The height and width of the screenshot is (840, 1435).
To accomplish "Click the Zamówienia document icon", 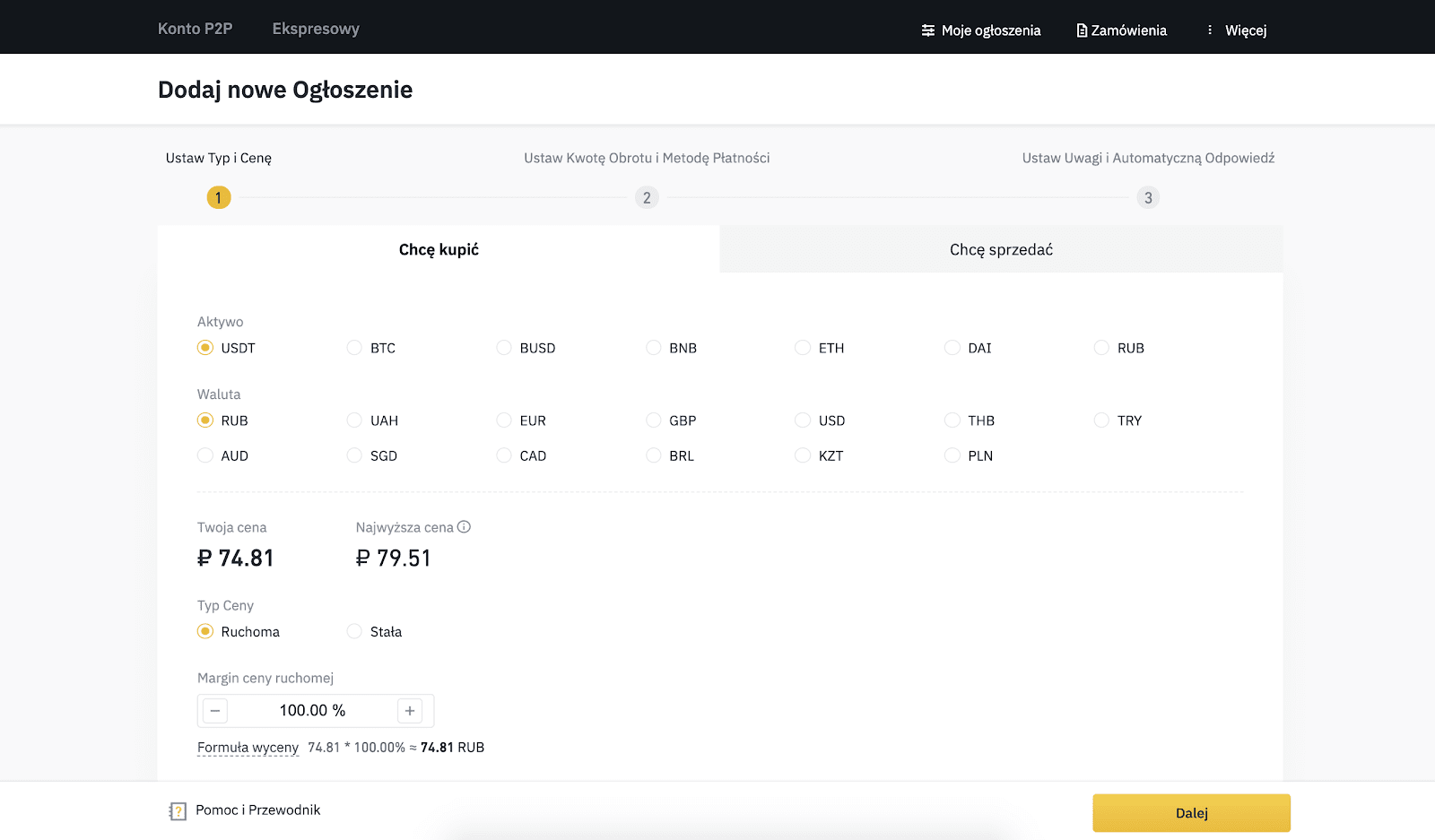I will coord(1082,30).
